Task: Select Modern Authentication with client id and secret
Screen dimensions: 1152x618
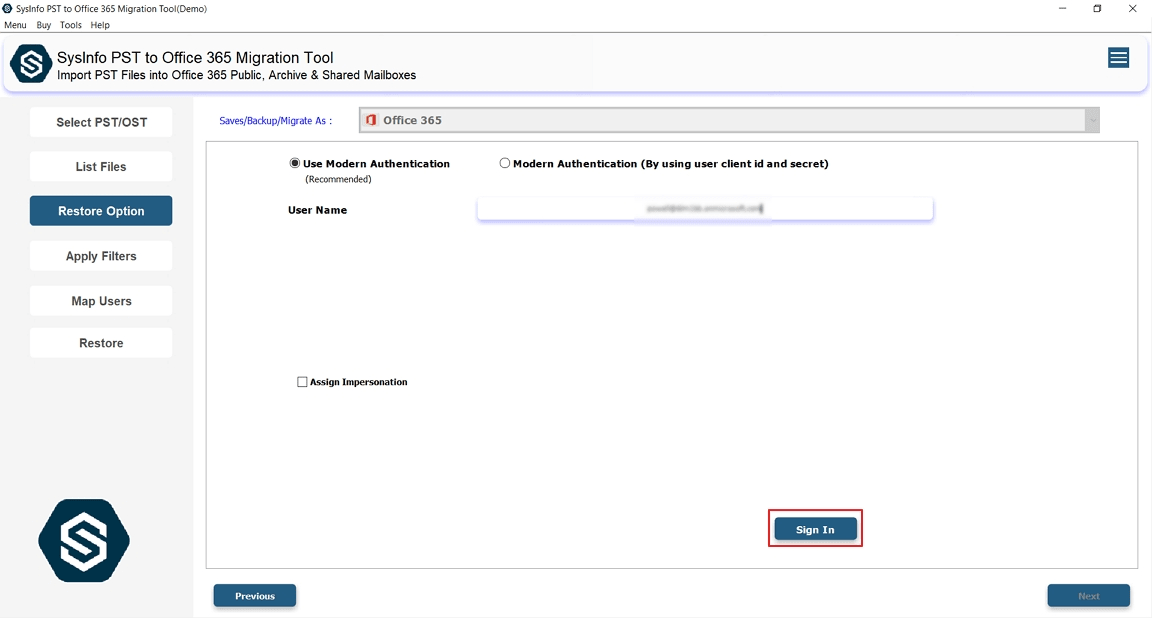Action: (x=505, y=163)
